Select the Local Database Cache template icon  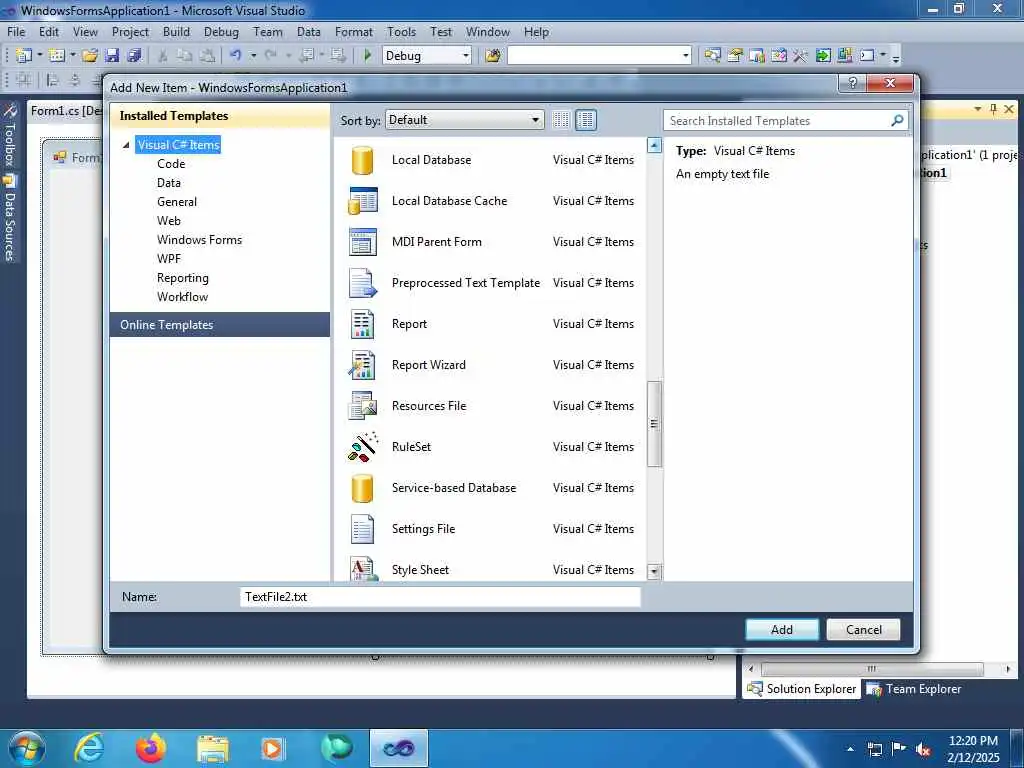(x=362, y=201)
